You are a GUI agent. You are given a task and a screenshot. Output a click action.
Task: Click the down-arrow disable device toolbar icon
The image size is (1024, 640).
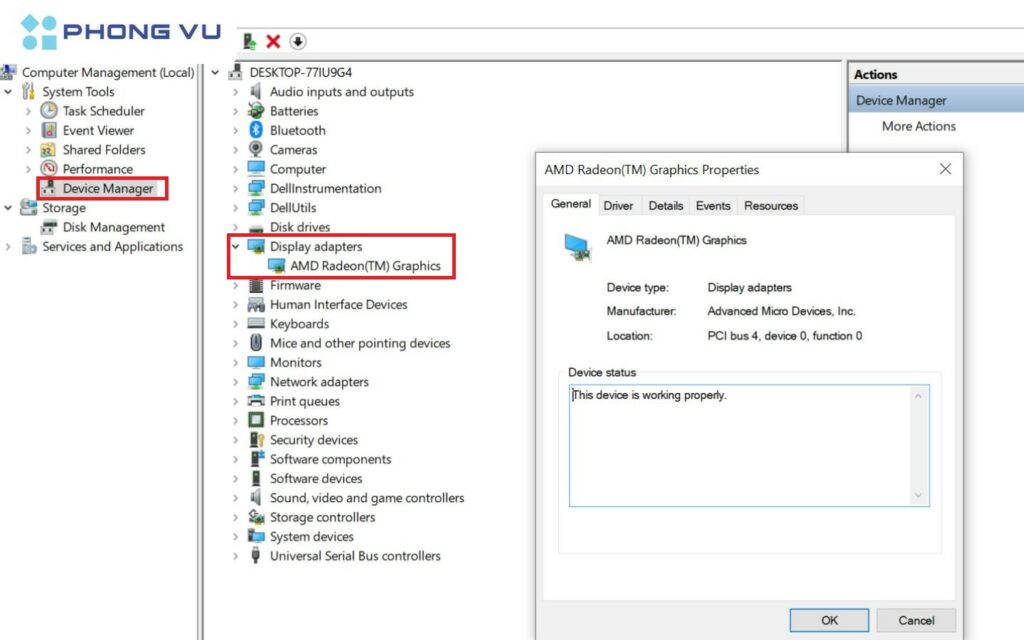pyautogui.click(x=298, y=42)
